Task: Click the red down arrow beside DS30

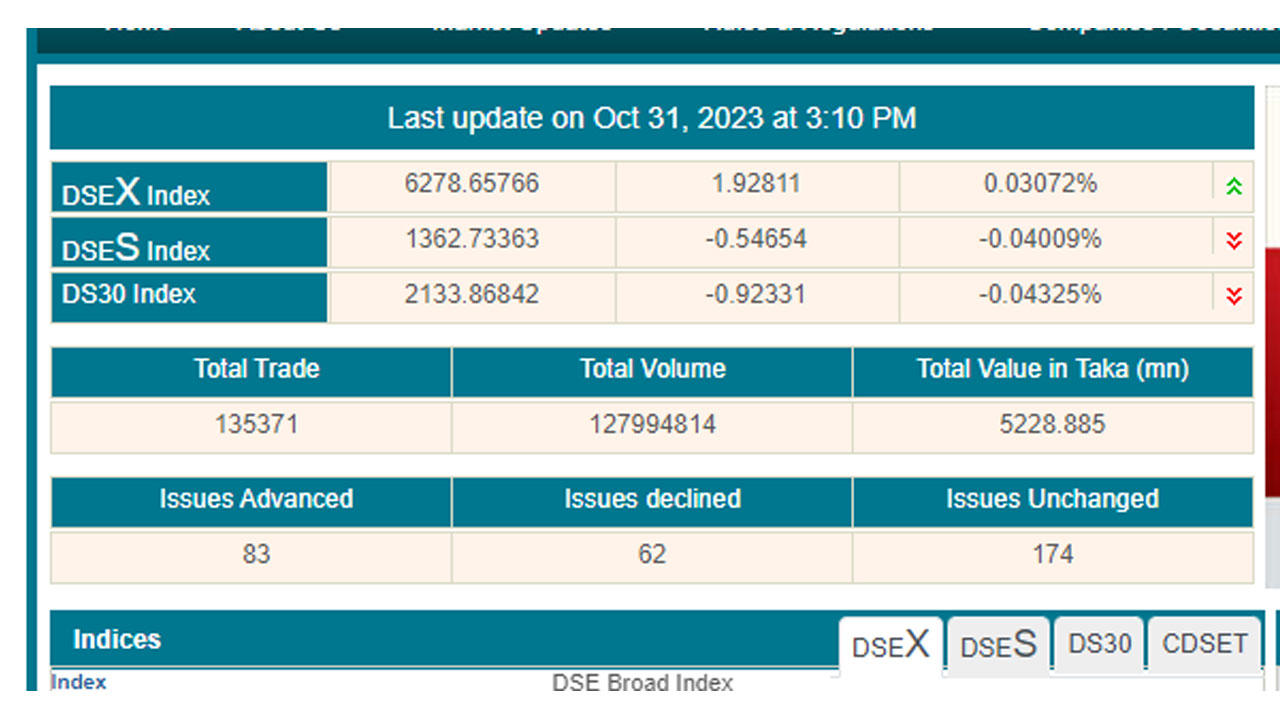Action: pos(1234,295)
